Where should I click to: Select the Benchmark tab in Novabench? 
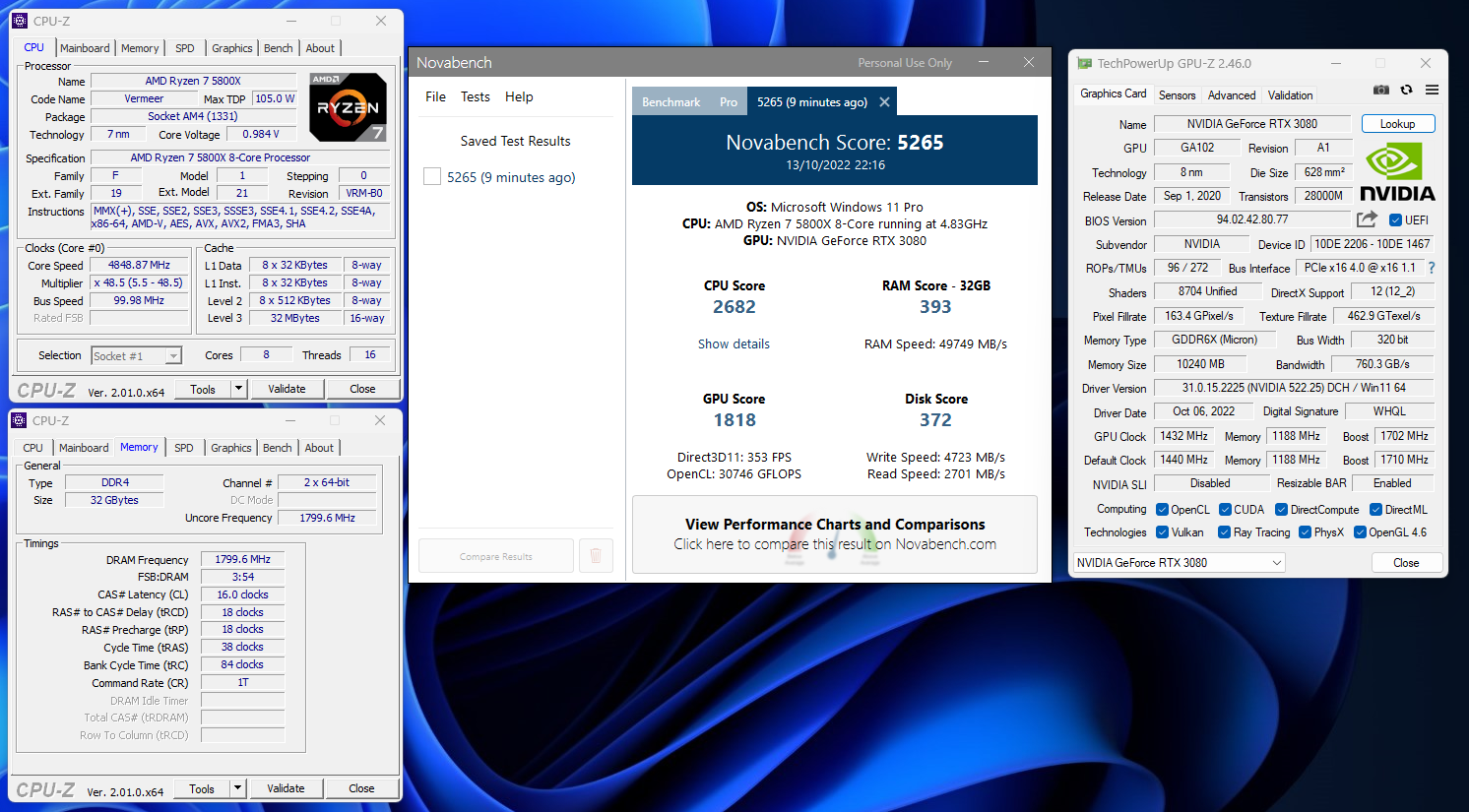coord(671,102)
